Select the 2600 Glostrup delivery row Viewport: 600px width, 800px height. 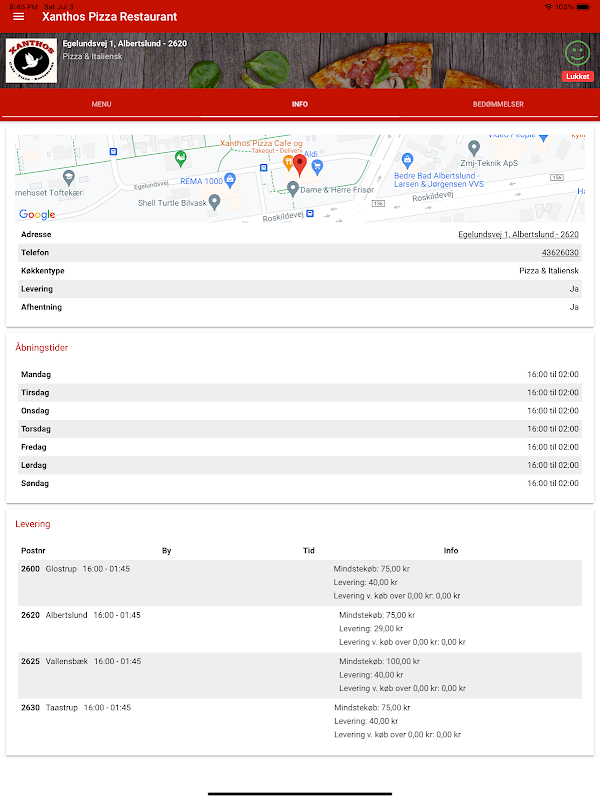coord(300,583)
